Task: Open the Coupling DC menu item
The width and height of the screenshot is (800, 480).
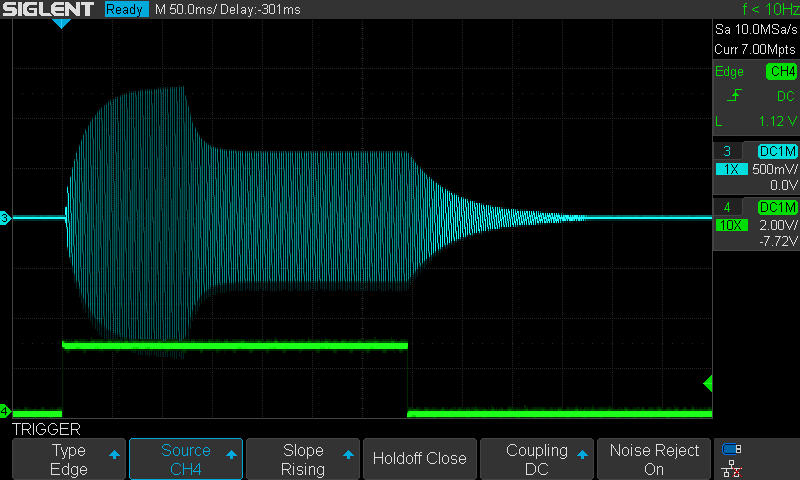Action: [537, 459]
